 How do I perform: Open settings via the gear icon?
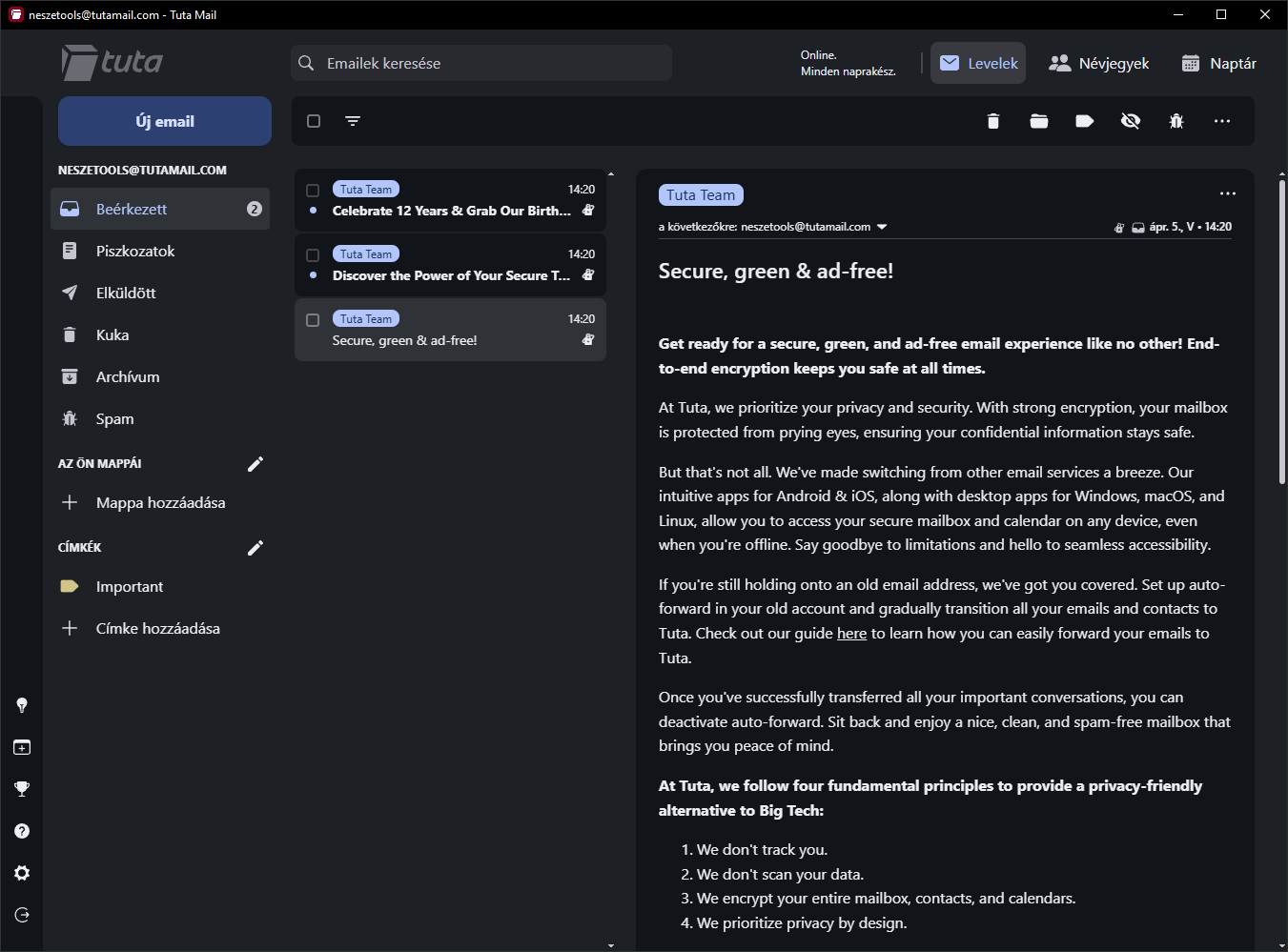(x=22, y=873)
